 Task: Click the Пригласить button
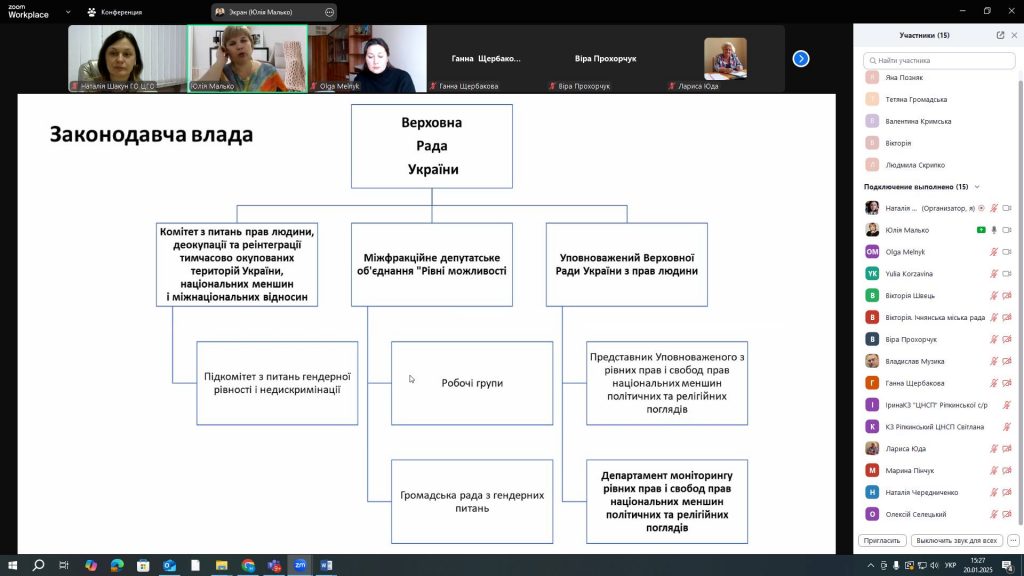point(882,540)
